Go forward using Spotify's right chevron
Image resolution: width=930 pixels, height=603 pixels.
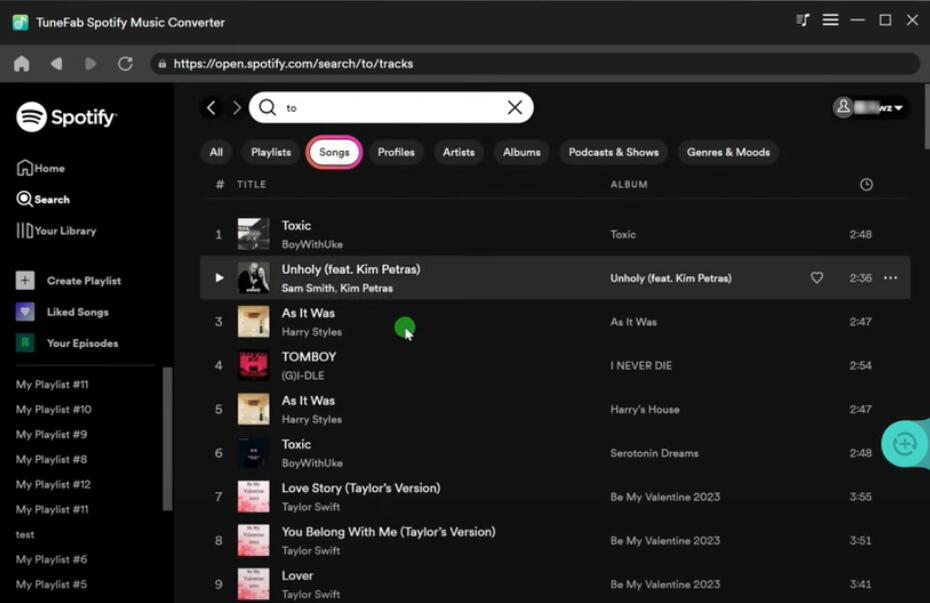237,107
